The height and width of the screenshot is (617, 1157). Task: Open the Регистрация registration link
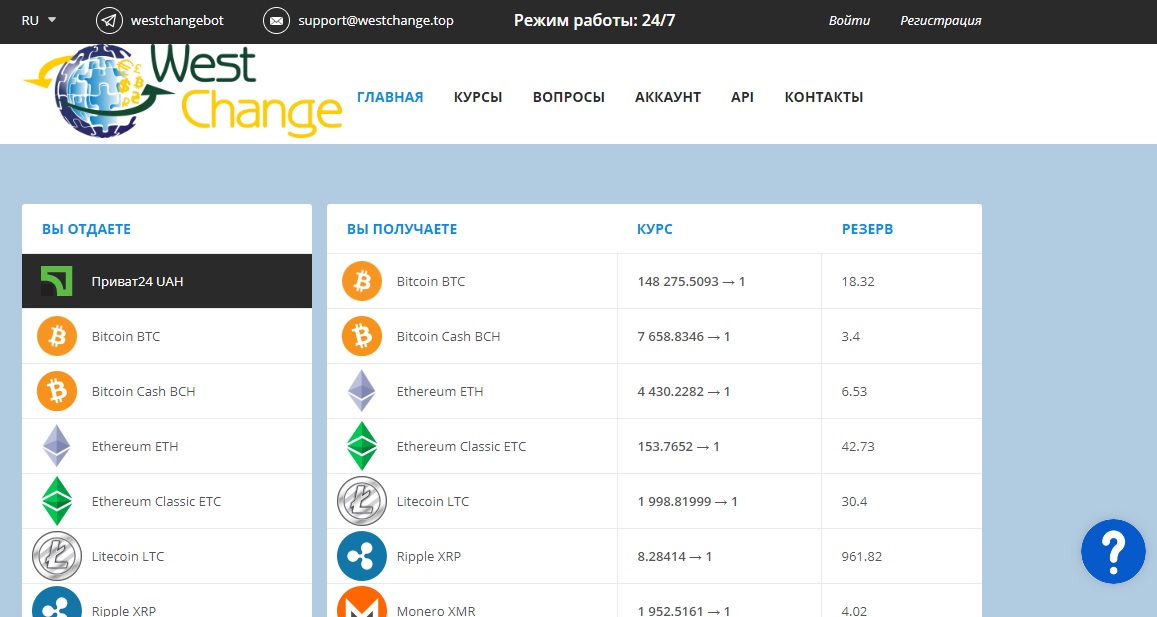click(941, 21)
